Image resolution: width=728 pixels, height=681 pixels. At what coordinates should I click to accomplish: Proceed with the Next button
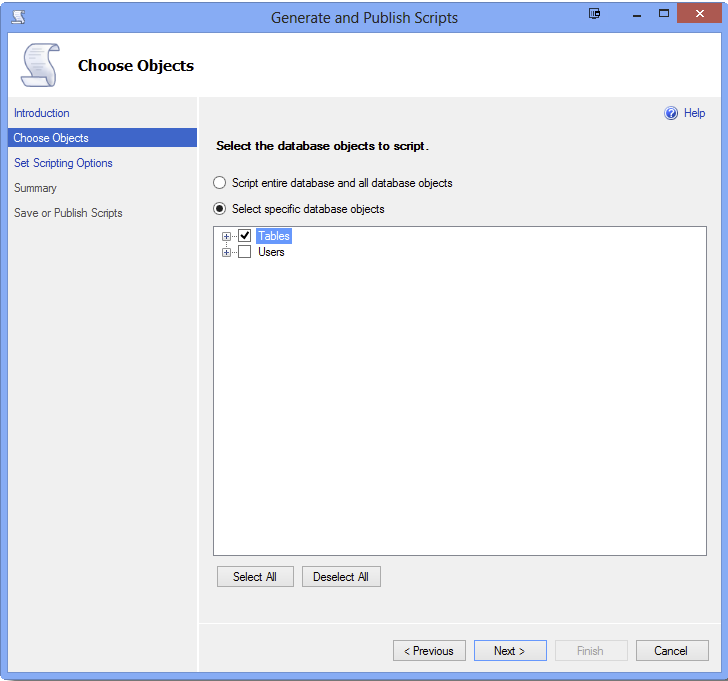coord(510,651)
